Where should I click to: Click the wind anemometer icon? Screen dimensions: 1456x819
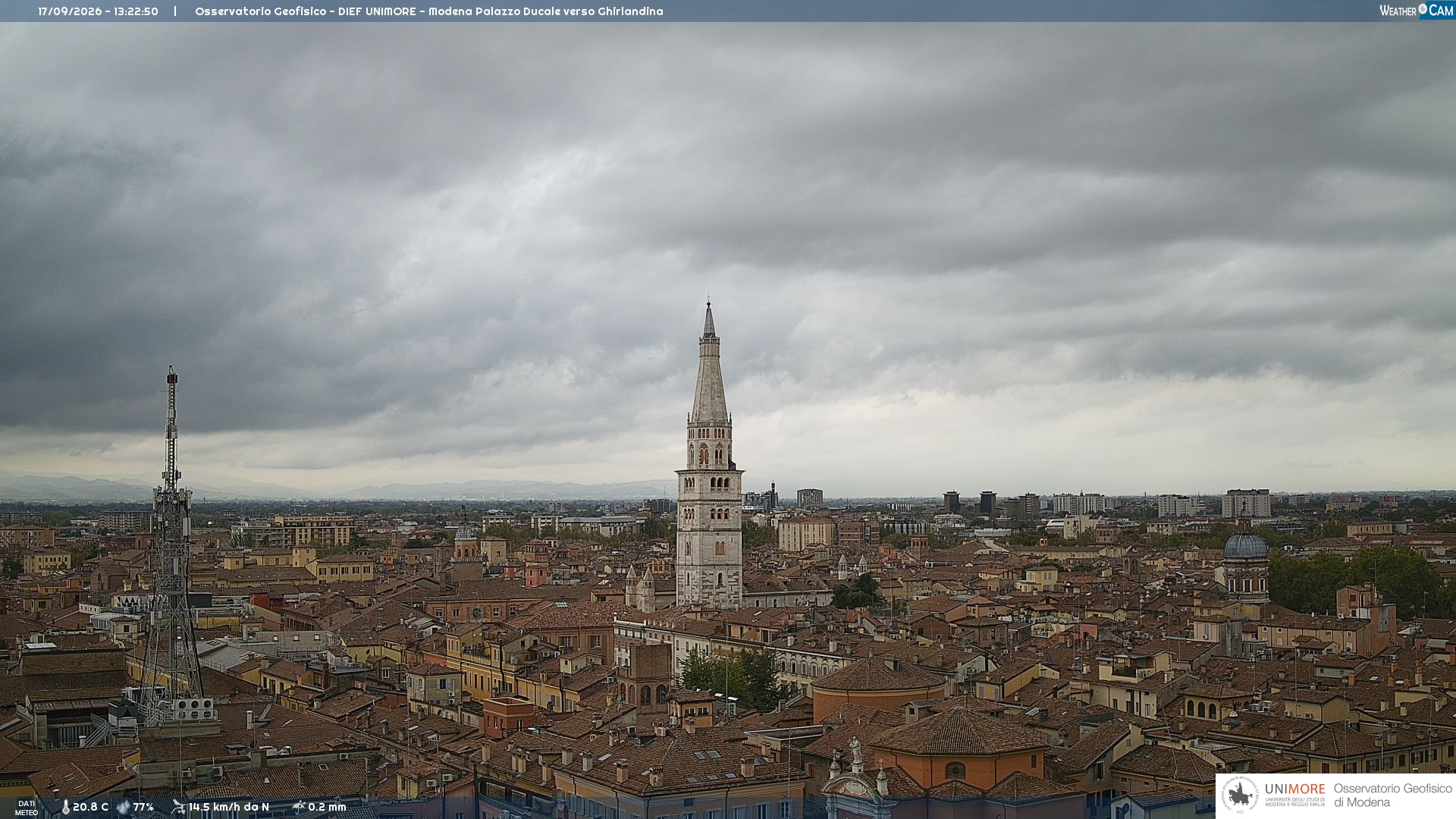178,807
